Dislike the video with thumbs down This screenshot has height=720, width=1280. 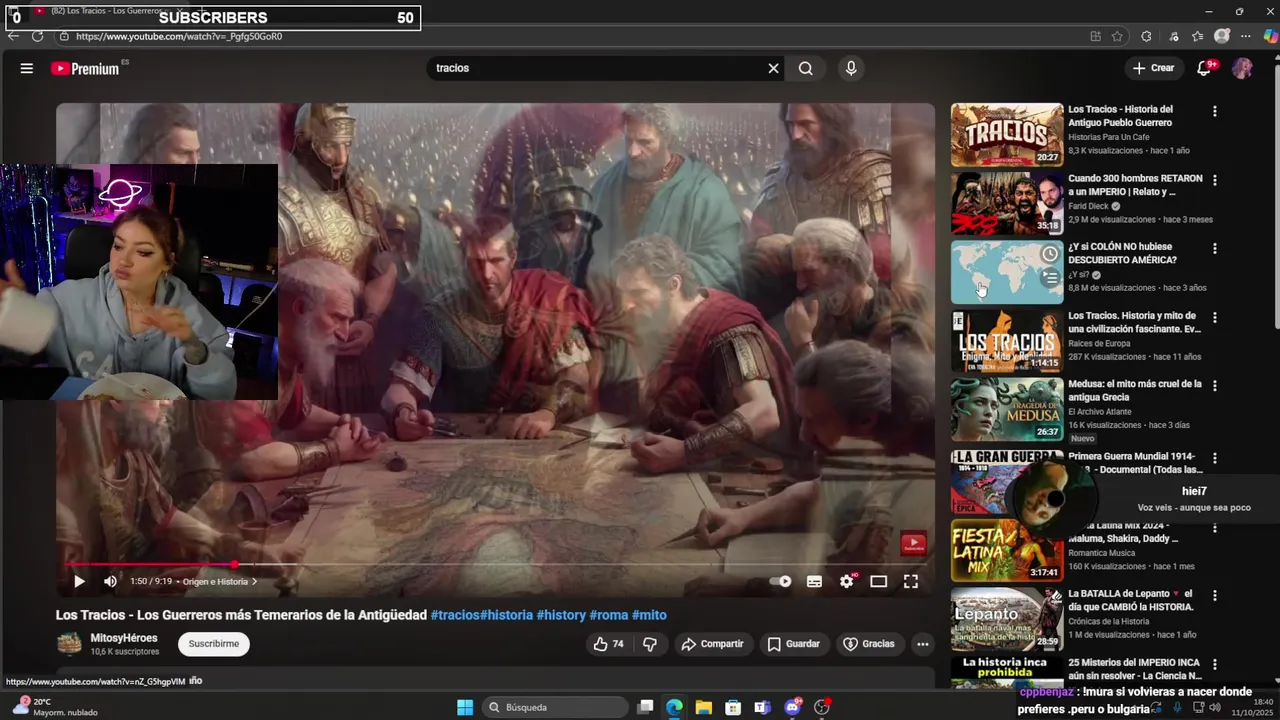pos(650,644)
